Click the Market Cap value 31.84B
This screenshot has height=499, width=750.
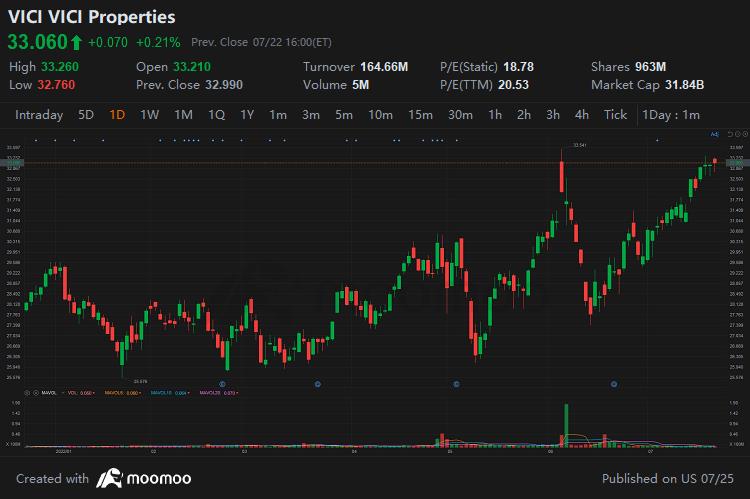[684, 85]
